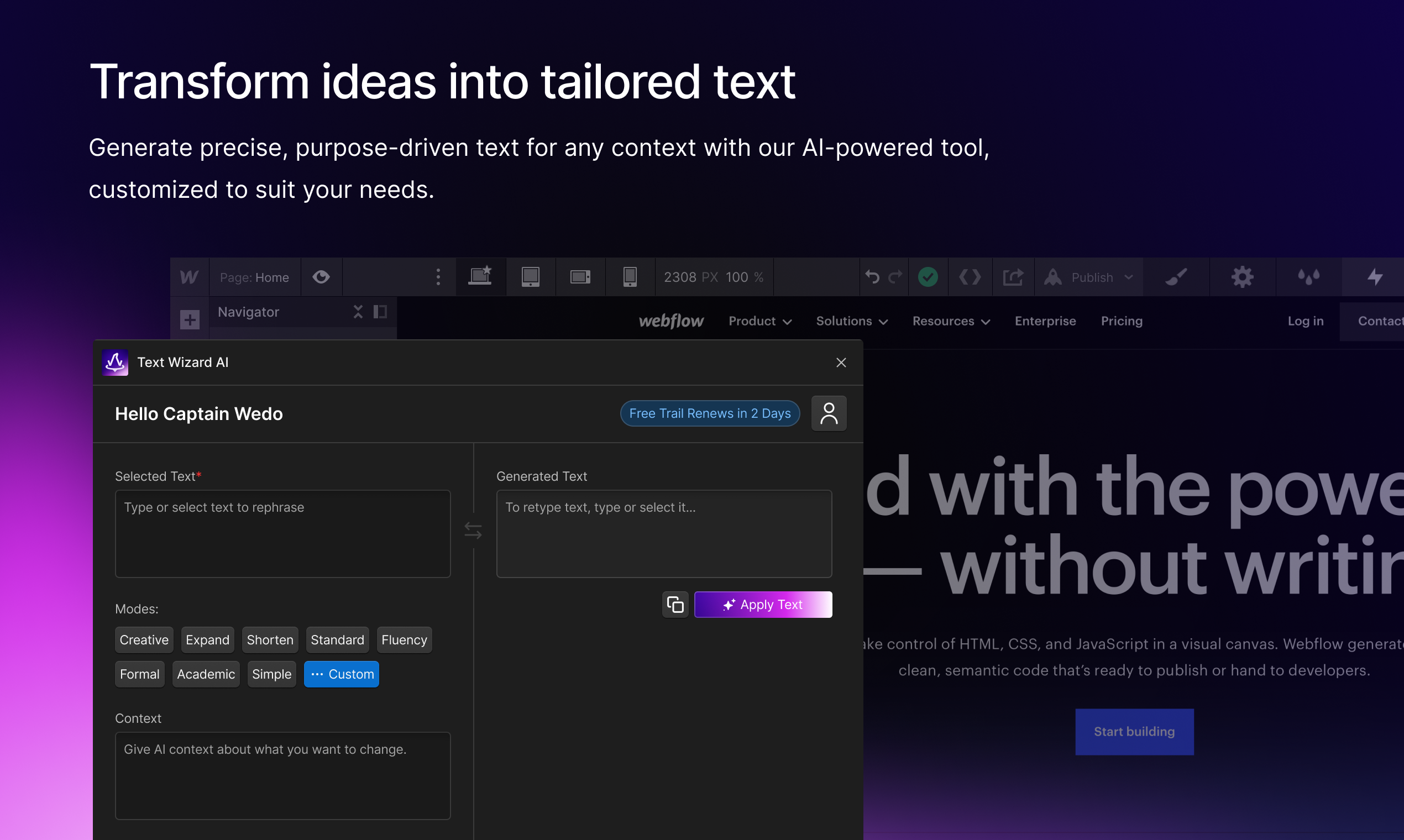Open the Enterprise menu item

(1045, 321)
